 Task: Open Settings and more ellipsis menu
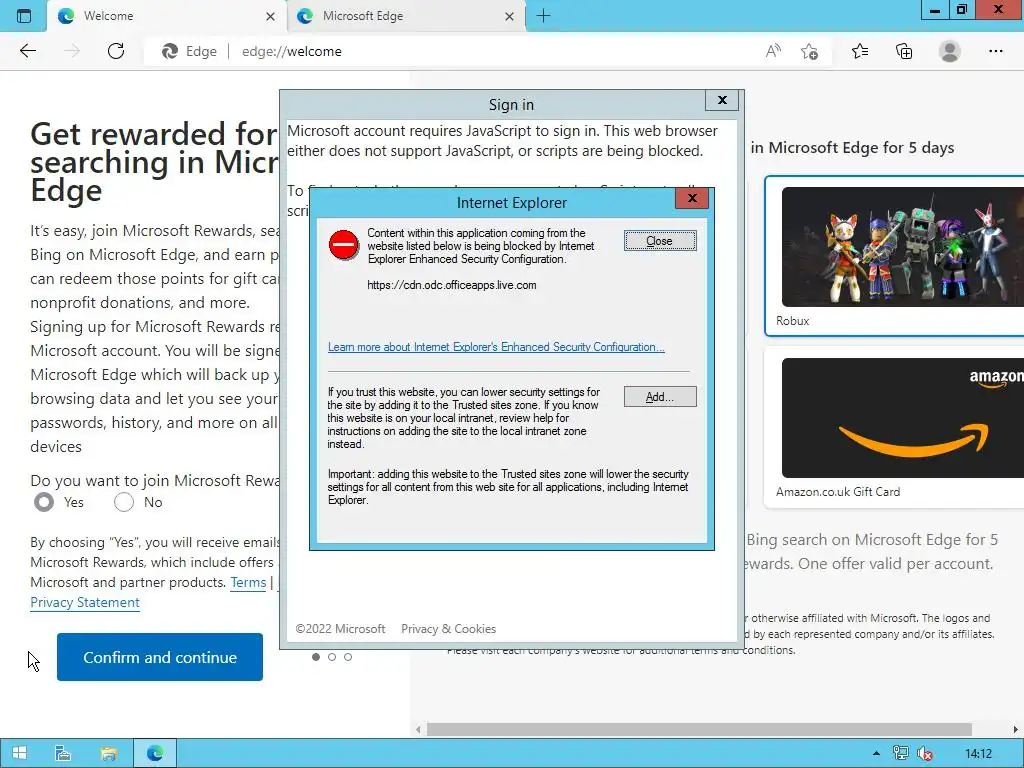[x=995, y=51]
